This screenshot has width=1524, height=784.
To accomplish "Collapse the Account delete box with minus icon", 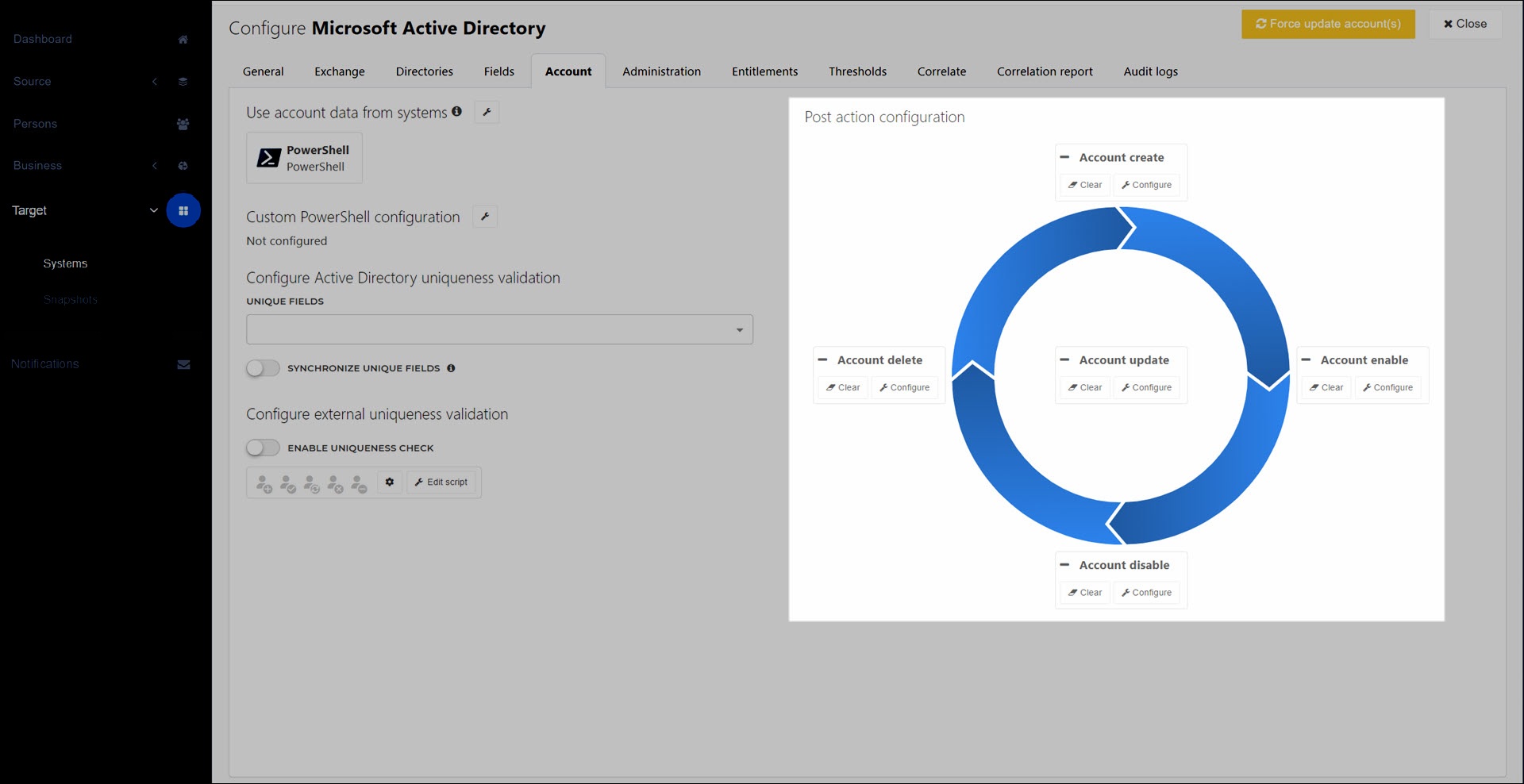I will [823, 359].
